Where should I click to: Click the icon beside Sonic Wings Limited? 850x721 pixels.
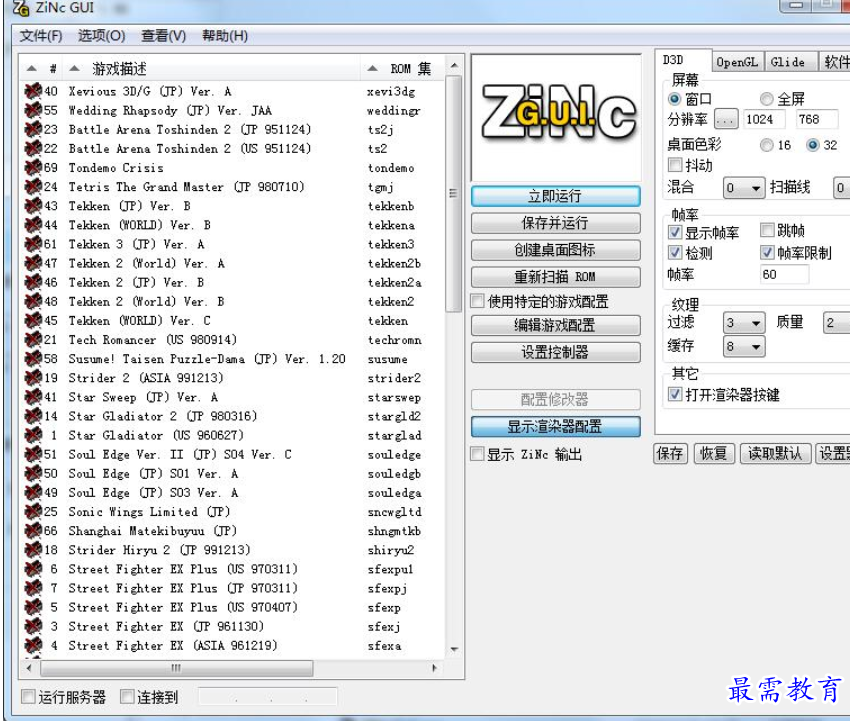[x=33, y=511]
